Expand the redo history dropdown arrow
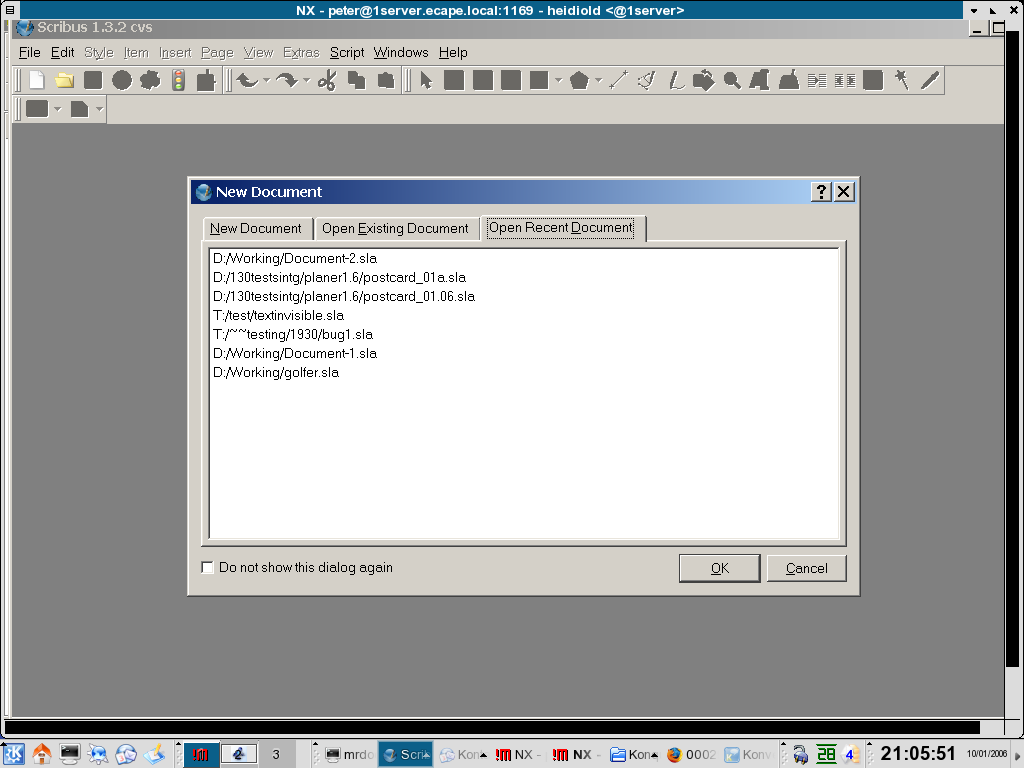The image size is (1024, 768). [305, 81]
